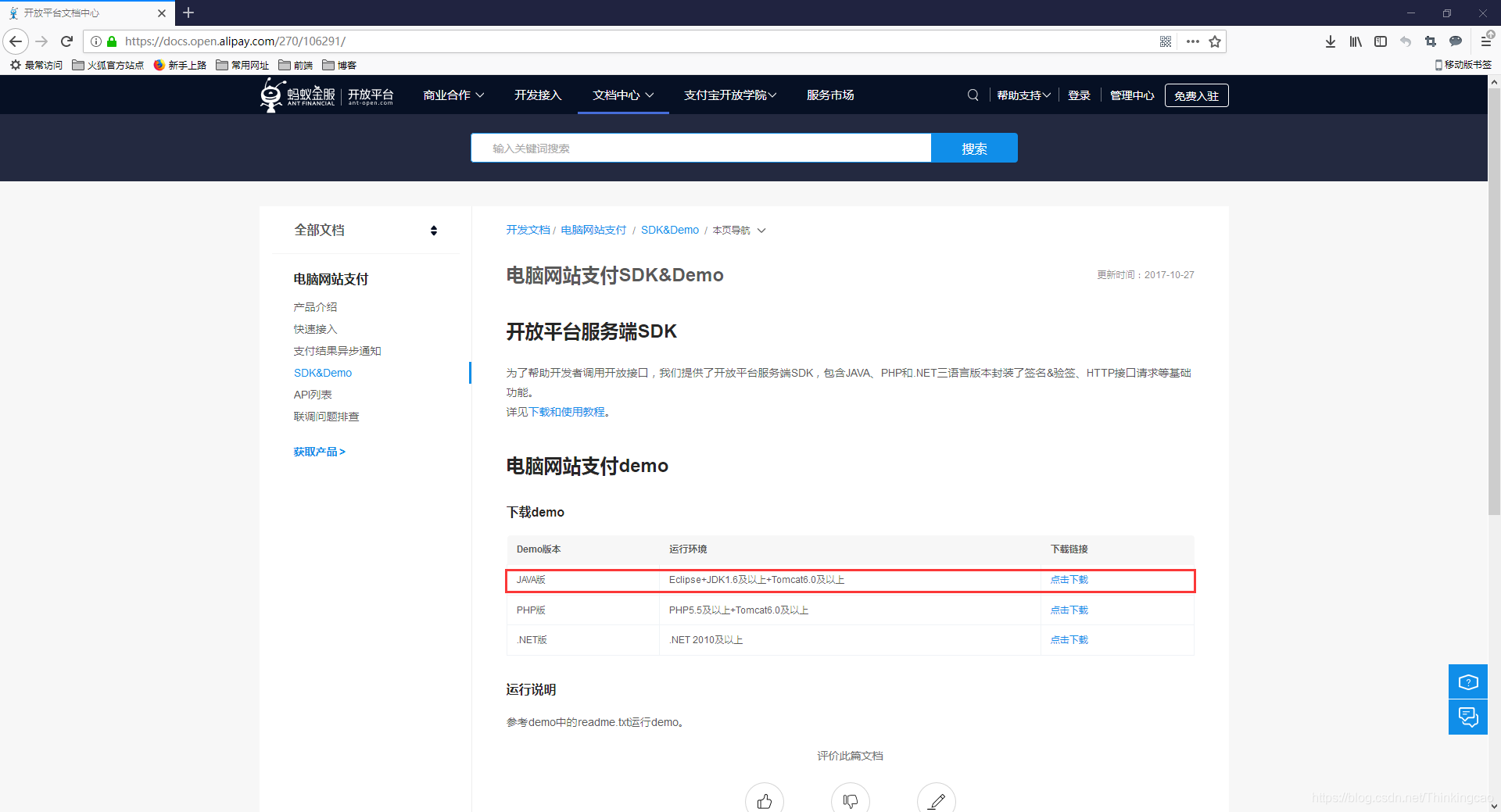Click the 电脑网站支付 breadcrumb link

pyautogui.click(x=593, y=230)
